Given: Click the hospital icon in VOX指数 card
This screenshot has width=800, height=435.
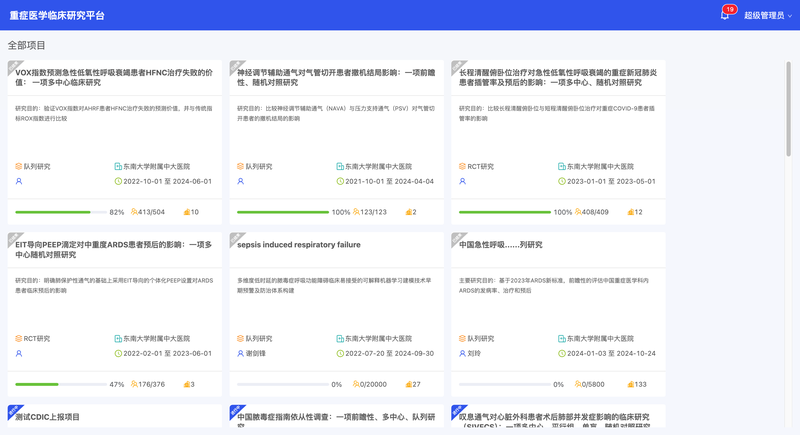Looking at the screenshot, I should point(118,166).
